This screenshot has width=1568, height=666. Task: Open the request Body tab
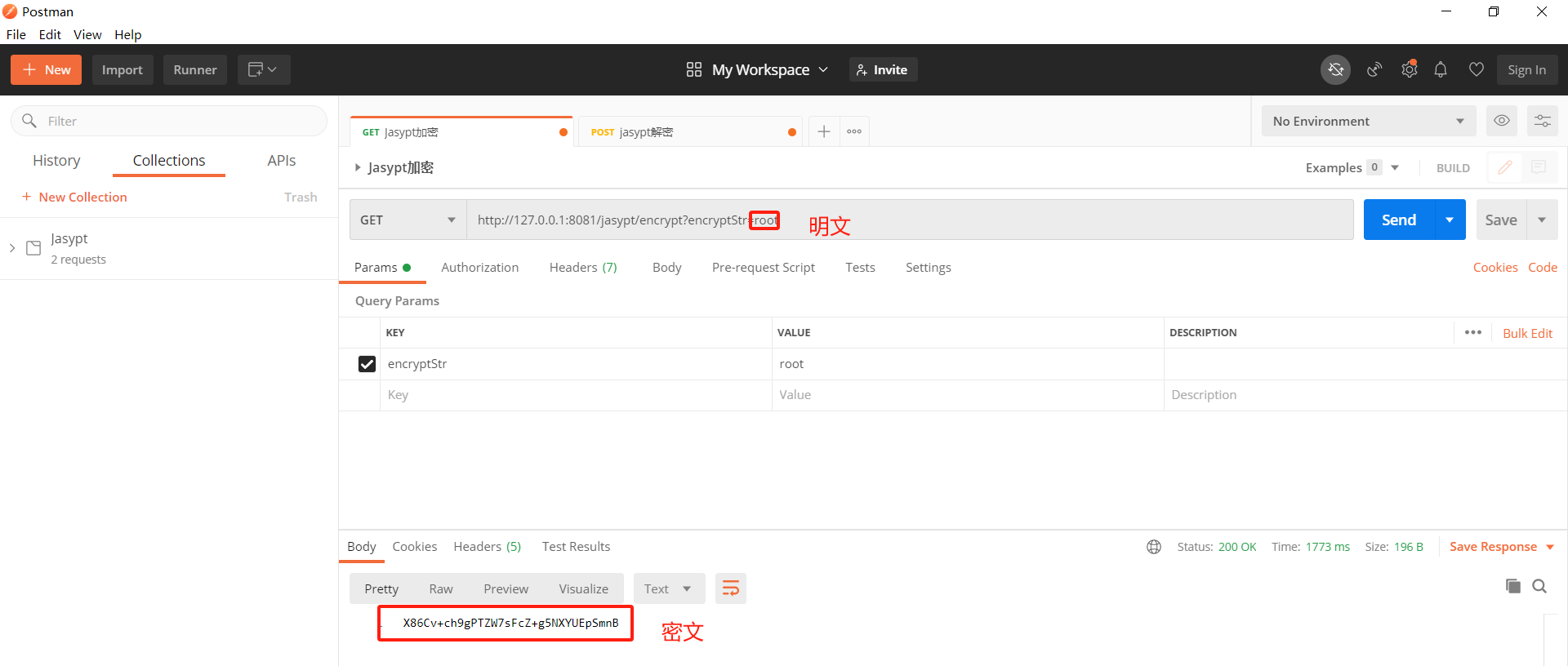666,268
